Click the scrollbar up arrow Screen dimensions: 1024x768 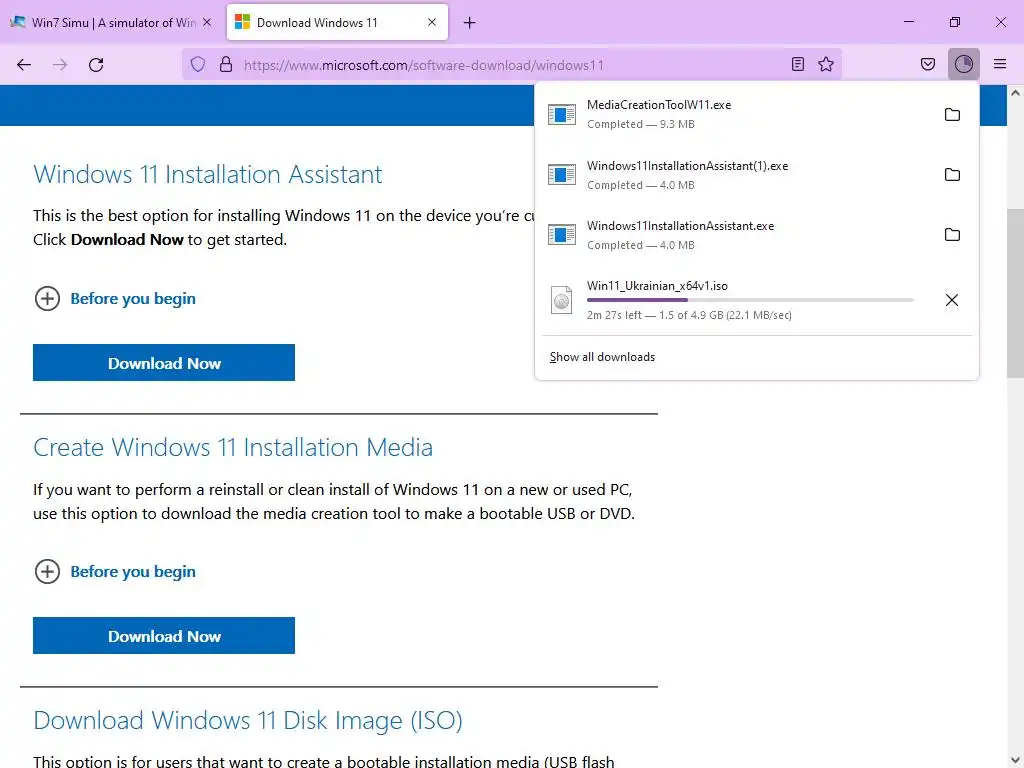click(1015, 93)
